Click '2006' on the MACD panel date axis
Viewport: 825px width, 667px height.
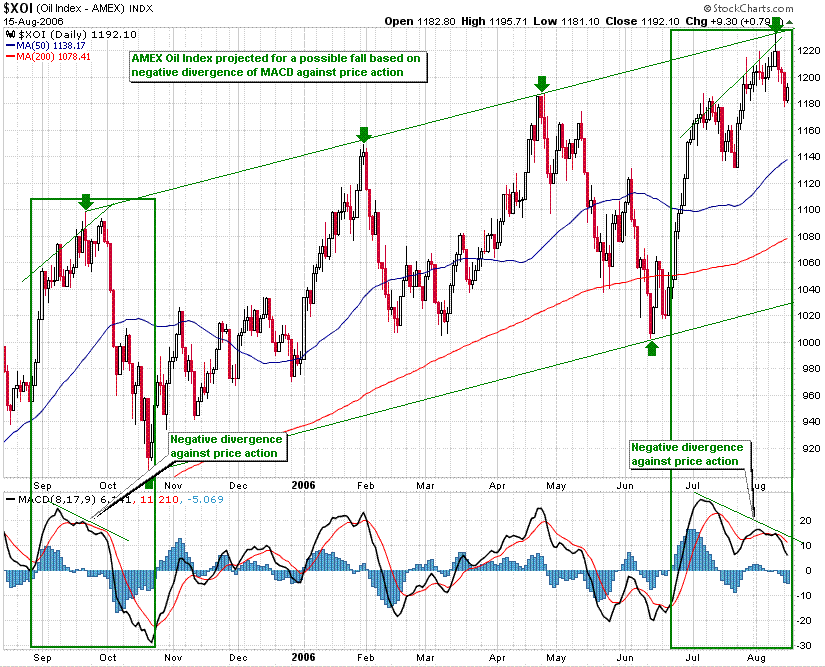point(304,658)
